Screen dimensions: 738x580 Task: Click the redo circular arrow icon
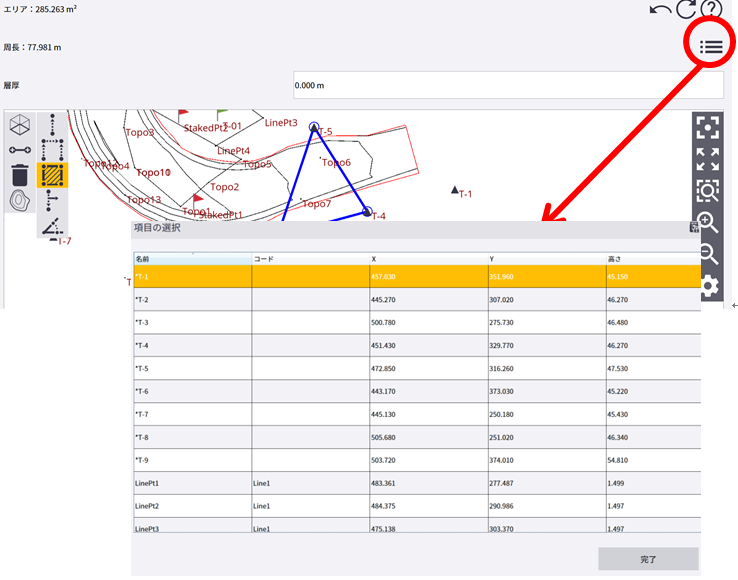tap(686, 10)
